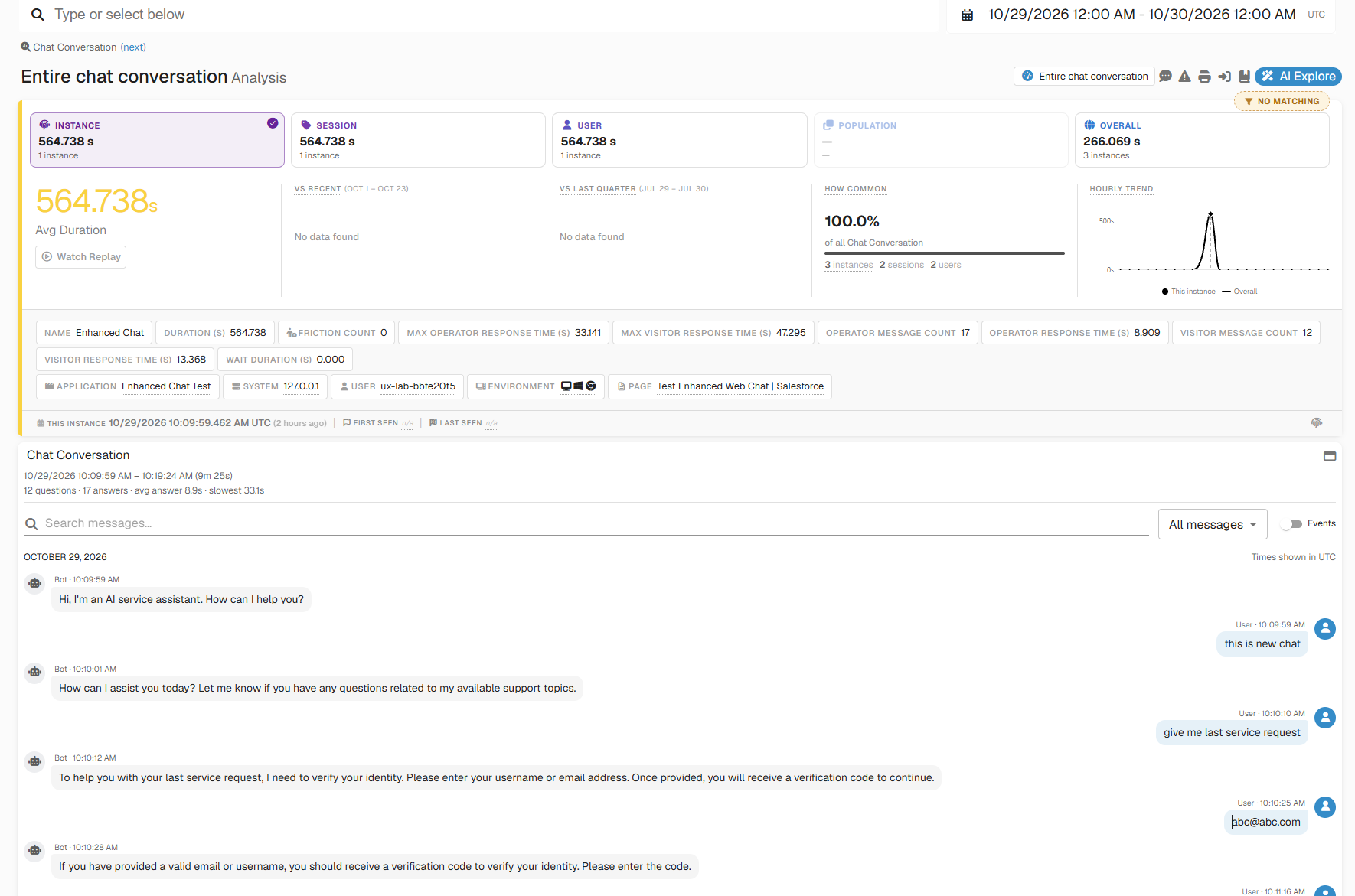This screenshot has height=896, width=1355.
Task: Click bot avatar at 10:10:12 AM
Action: pyautogui.click(x=34, y=762)
